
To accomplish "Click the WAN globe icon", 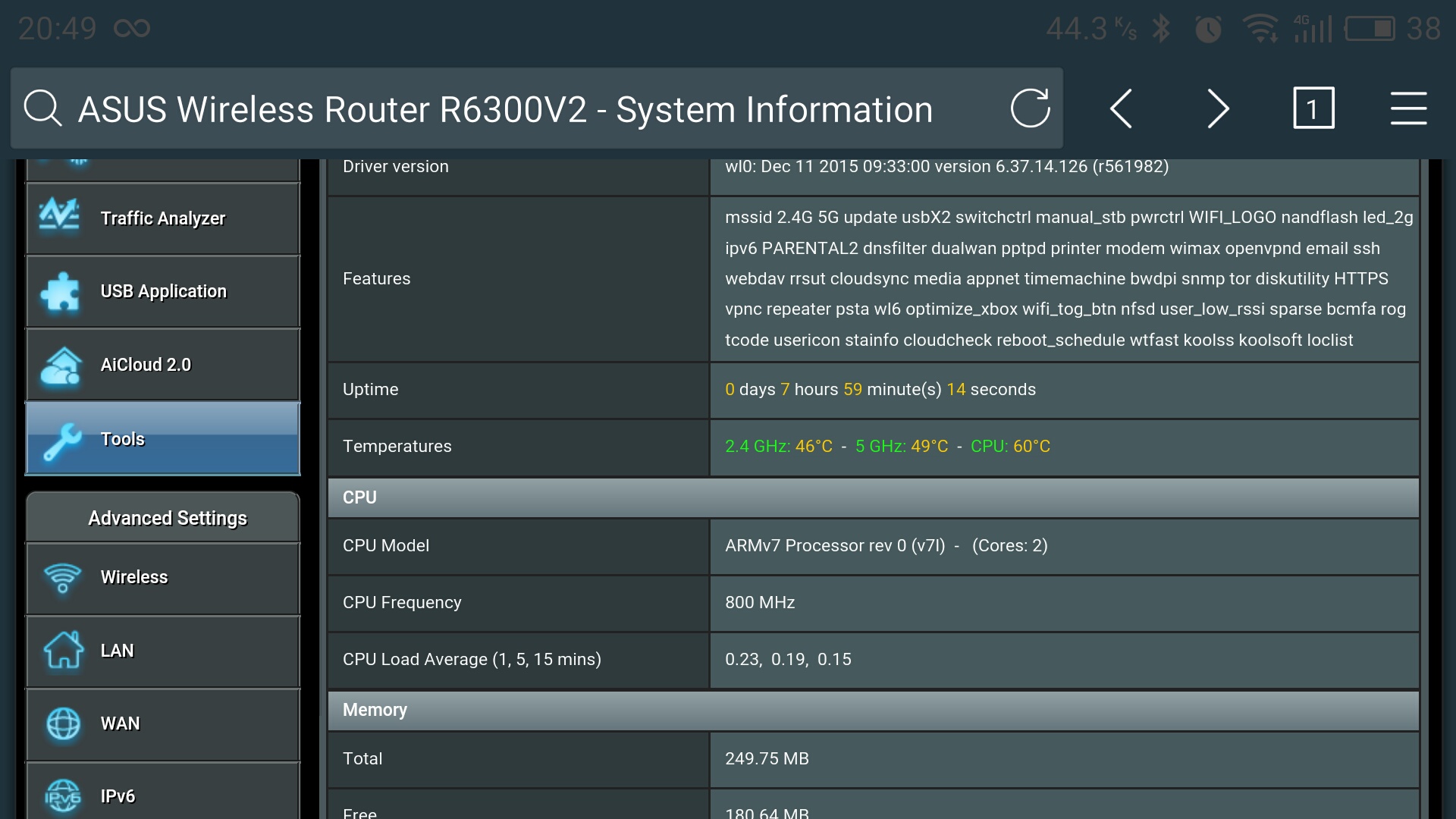I will tap(63, 723).
